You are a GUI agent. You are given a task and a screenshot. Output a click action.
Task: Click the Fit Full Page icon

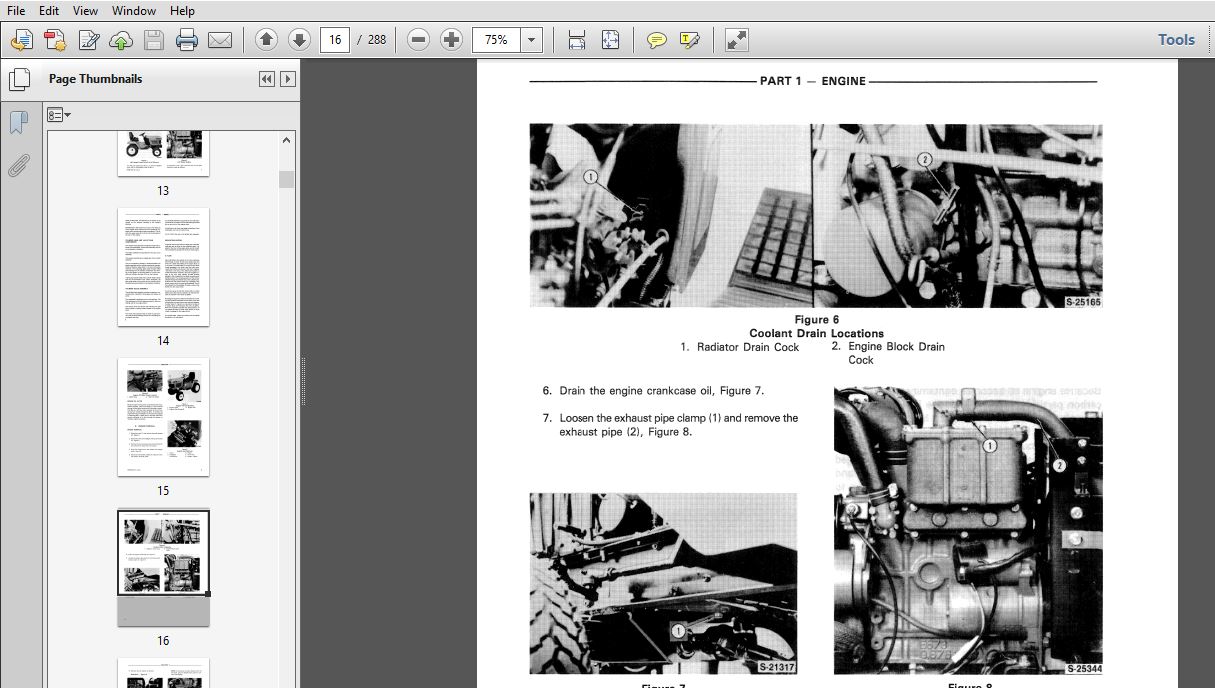610,40
